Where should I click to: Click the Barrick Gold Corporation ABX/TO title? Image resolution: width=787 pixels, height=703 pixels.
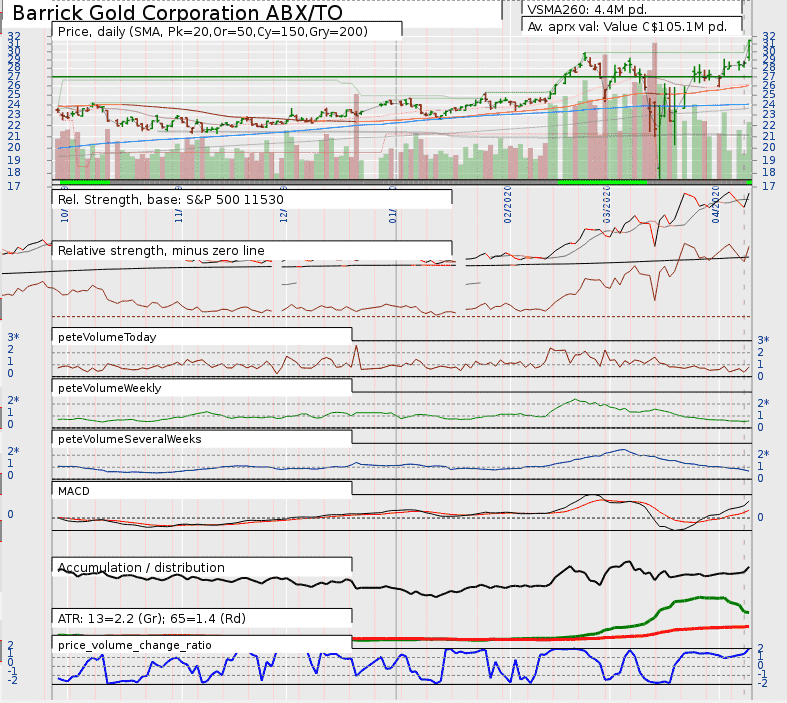point(177,13)
